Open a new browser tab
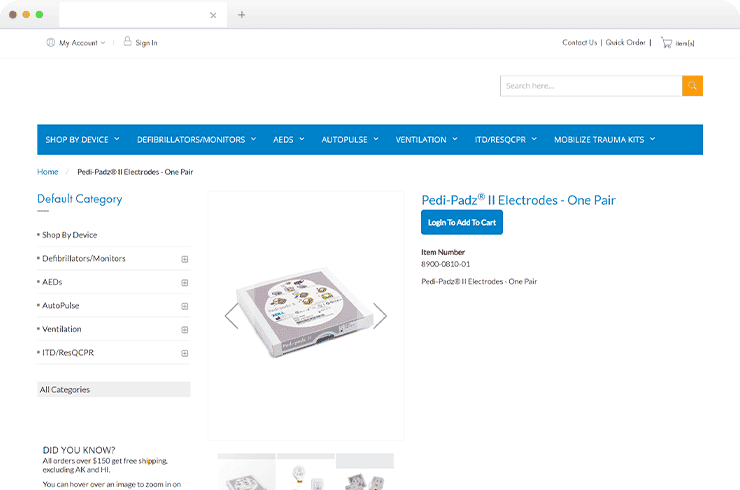Screen dimensions: 740x490 (x=242, y=15)
